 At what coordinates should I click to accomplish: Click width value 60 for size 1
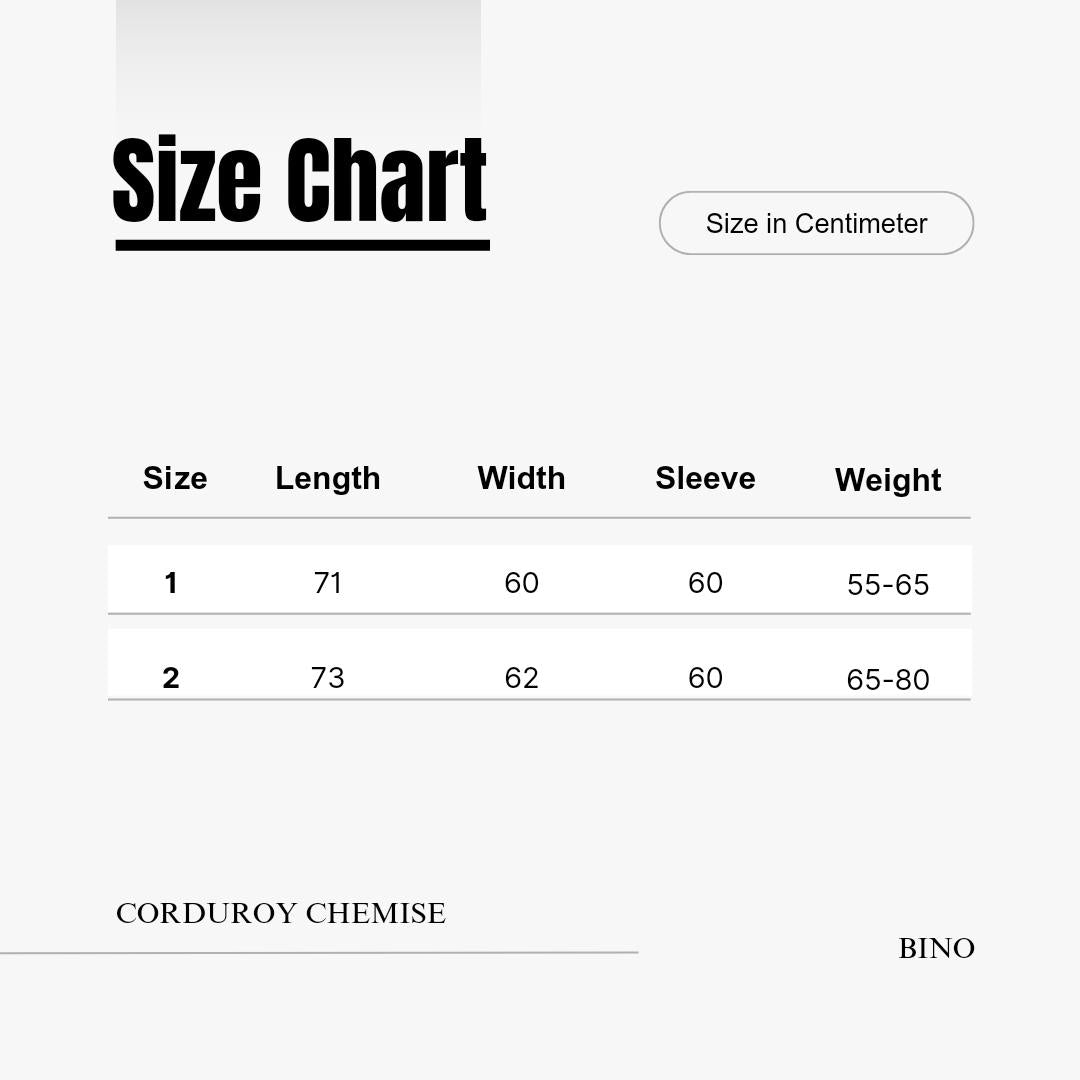coord(521,583)
